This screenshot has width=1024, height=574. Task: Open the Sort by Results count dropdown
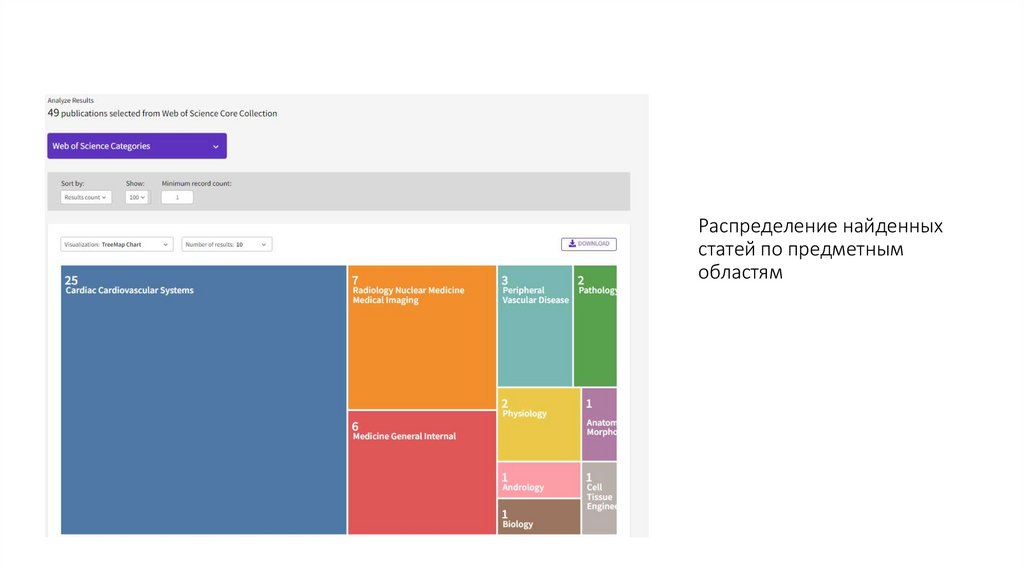[86, 197]
